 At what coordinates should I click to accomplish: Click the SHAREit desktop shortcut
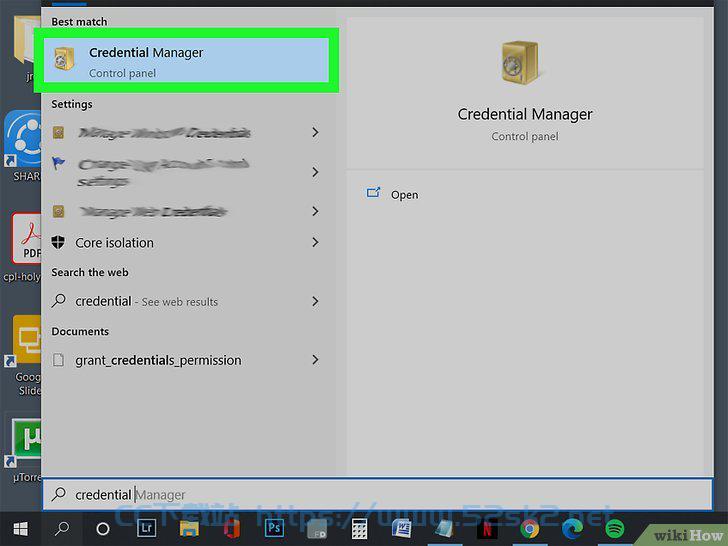pyautogui.click(x=22, y=146)
